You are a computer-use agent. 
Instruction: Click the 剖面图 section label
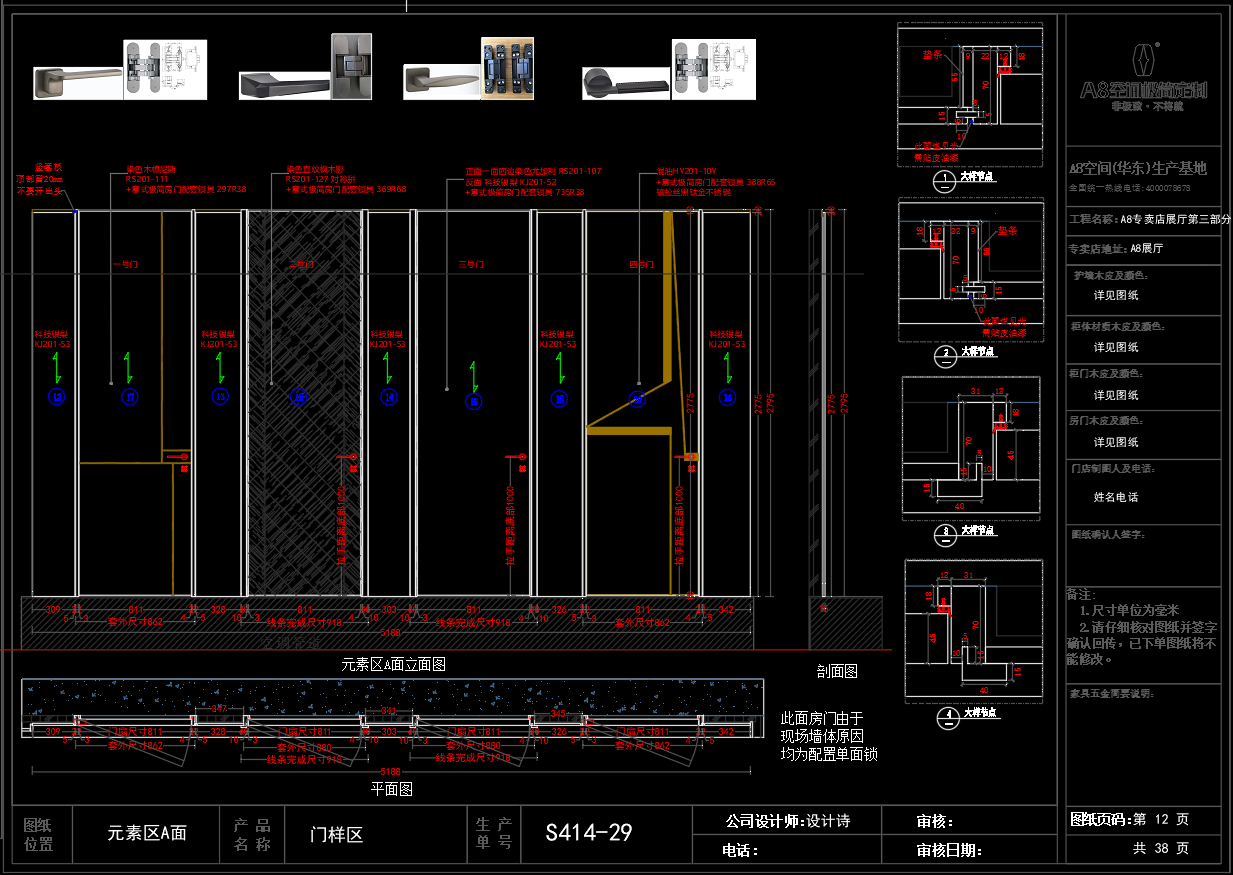(x=836, y=672)
